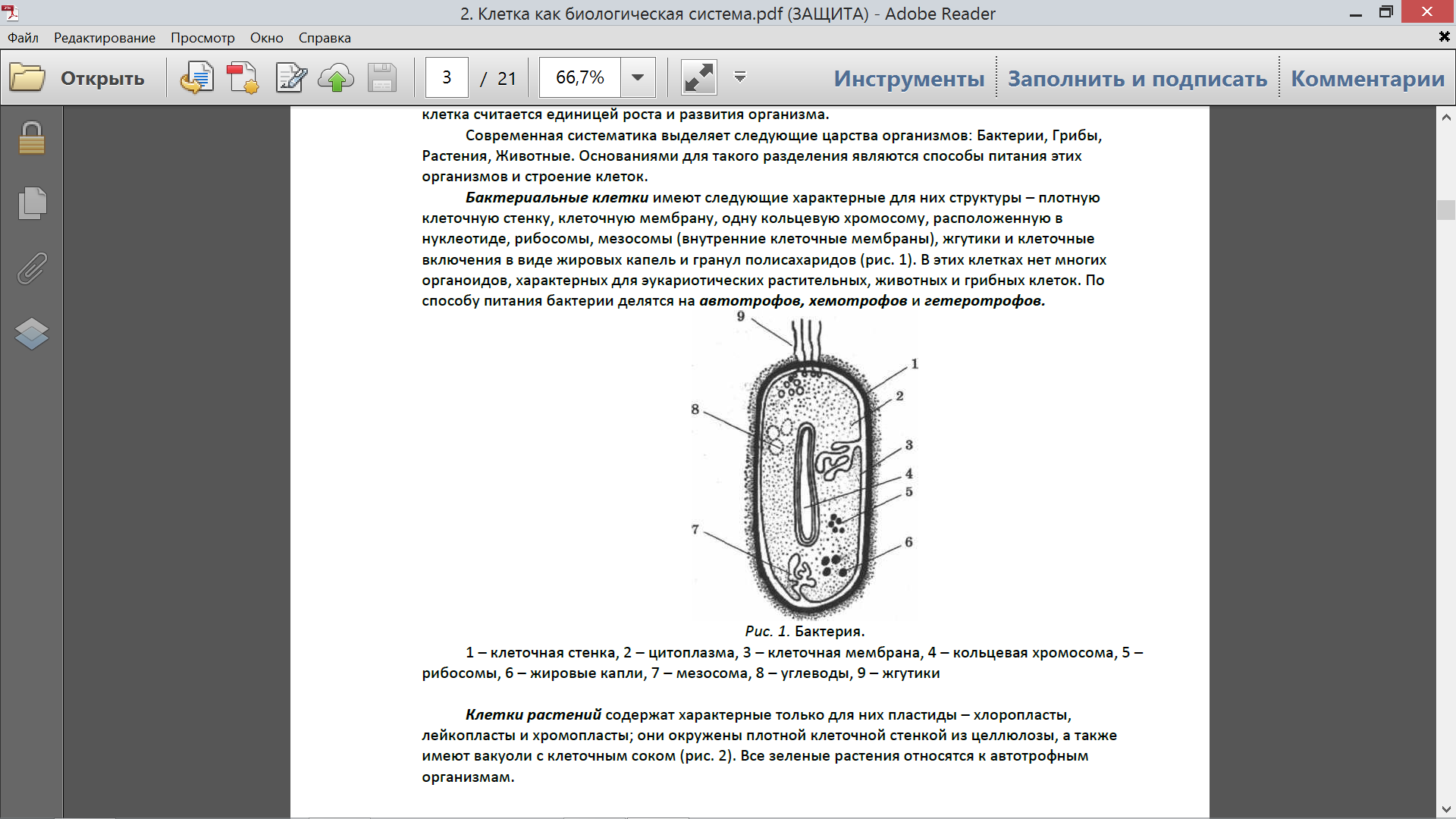Open the toolbar customize dropdown arrow
1456x819 pixels.
click(740, 77)
